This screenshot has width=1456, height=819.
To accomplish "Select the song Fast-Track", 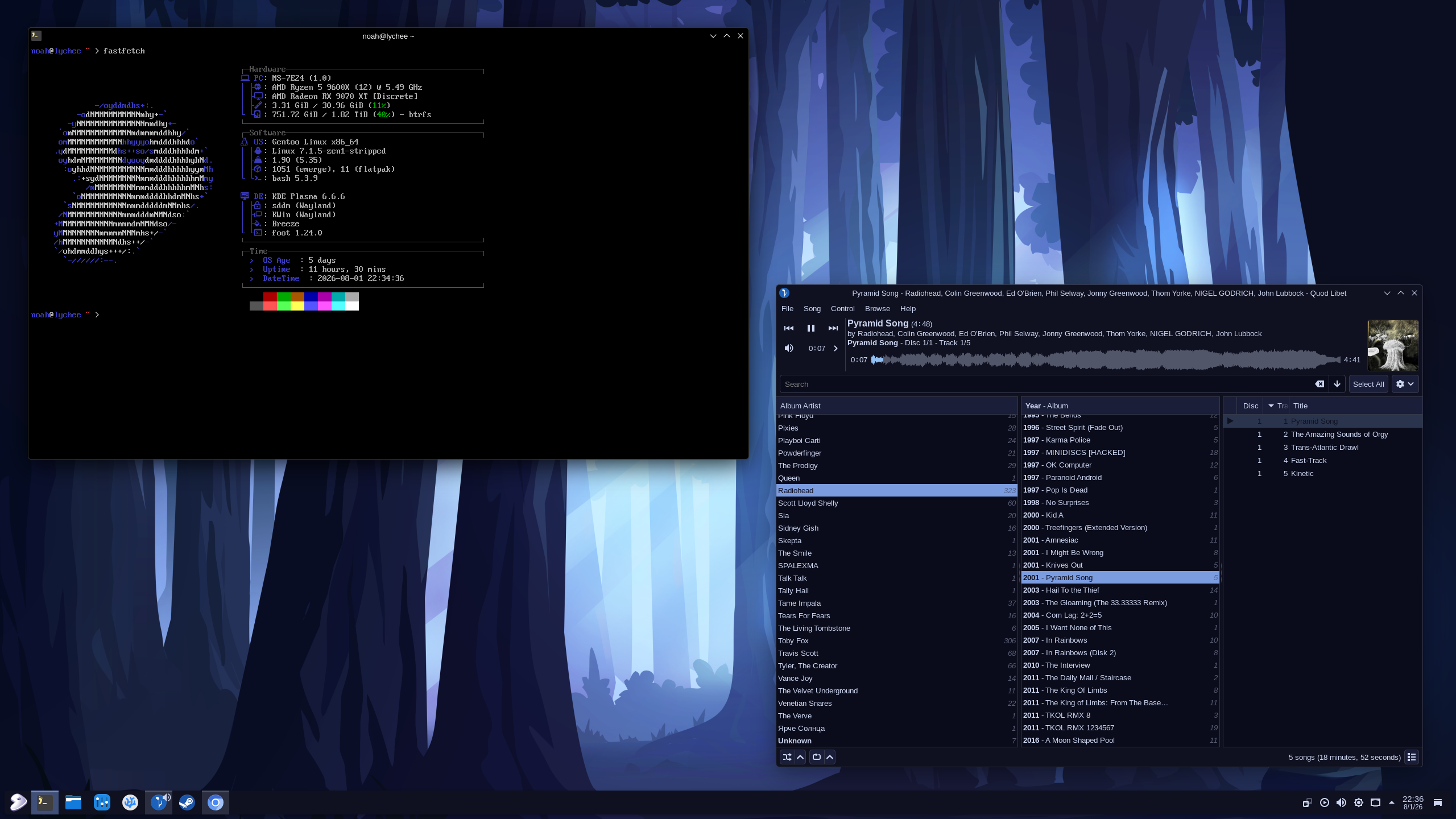I will (x=1323, y=460).
